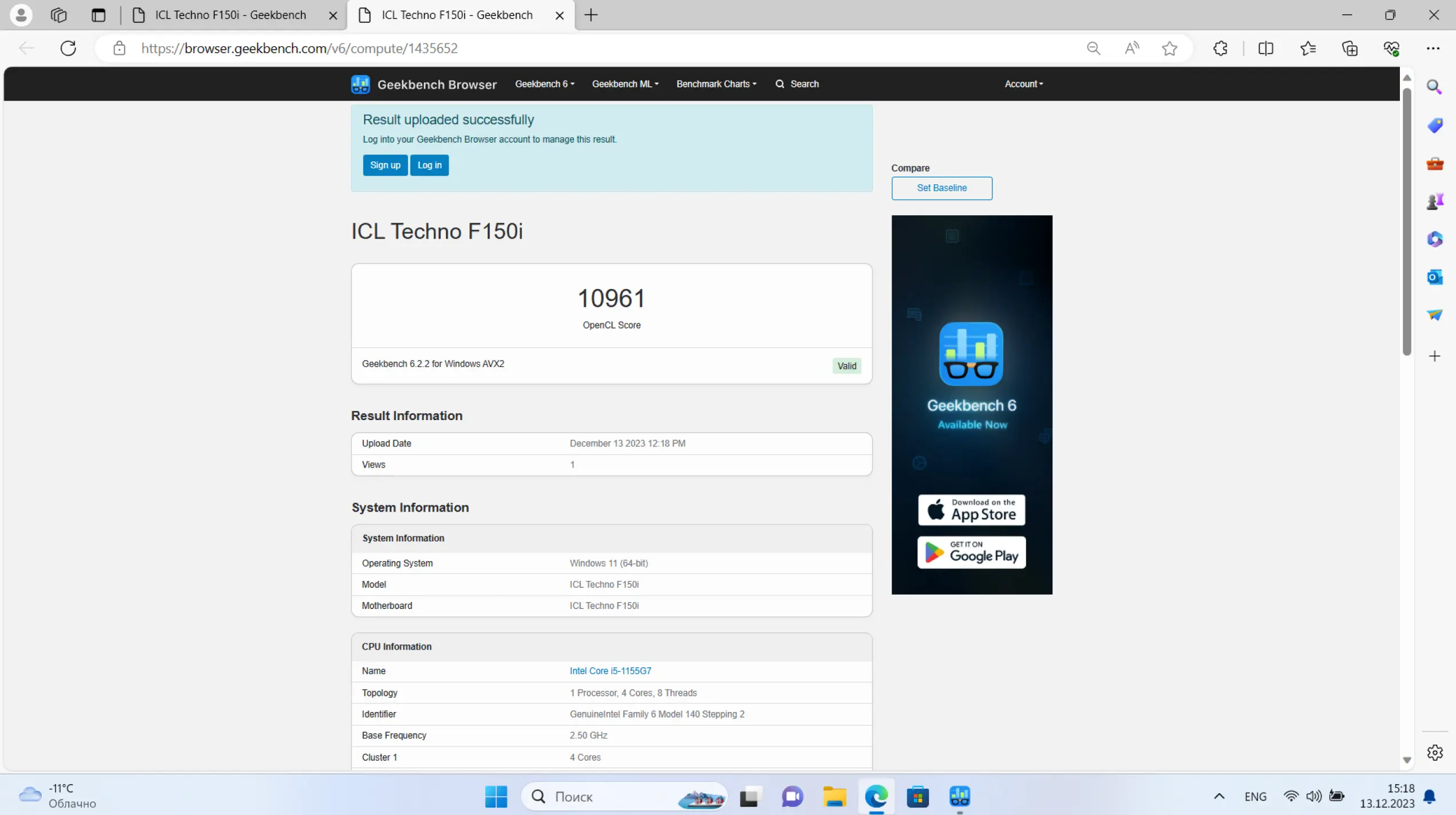This screenshot has width=1456, height=815.
Task: Click the Geekbench Browser logo icon
Action: (x=361, y=84)
